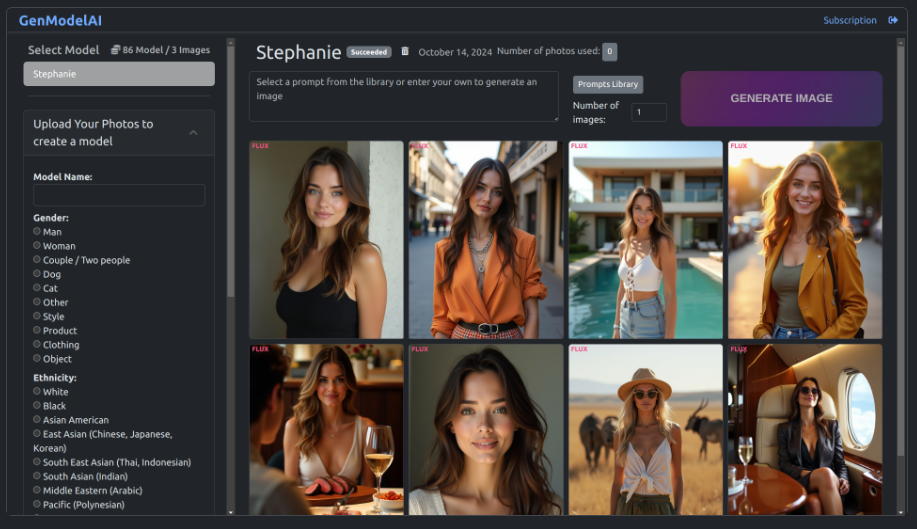The height and width of the screenshot is (529, 917).
Task: Click the left sidebar scrollbar
Action: pos(230,172)
